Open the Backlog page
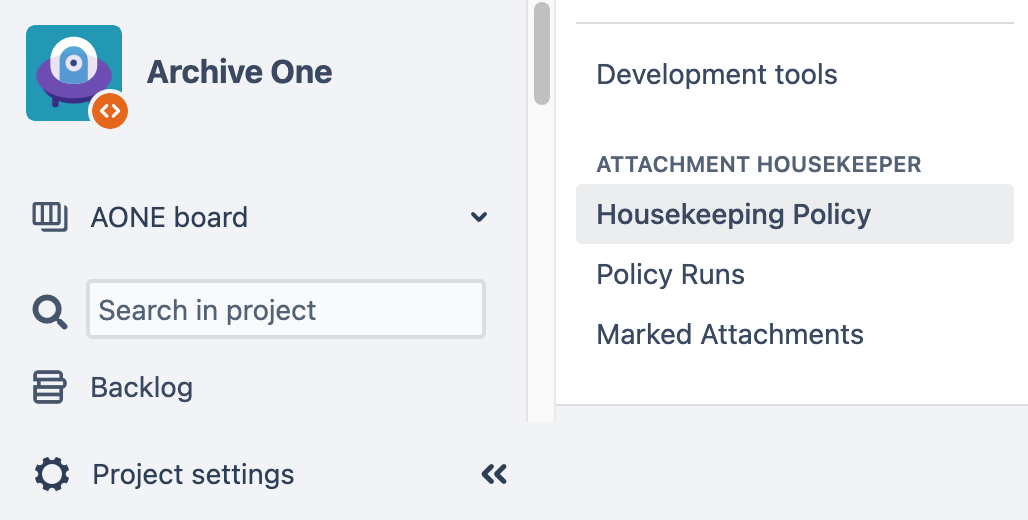Viewport: 1028px width, 520px height. (x=141, y=387)
